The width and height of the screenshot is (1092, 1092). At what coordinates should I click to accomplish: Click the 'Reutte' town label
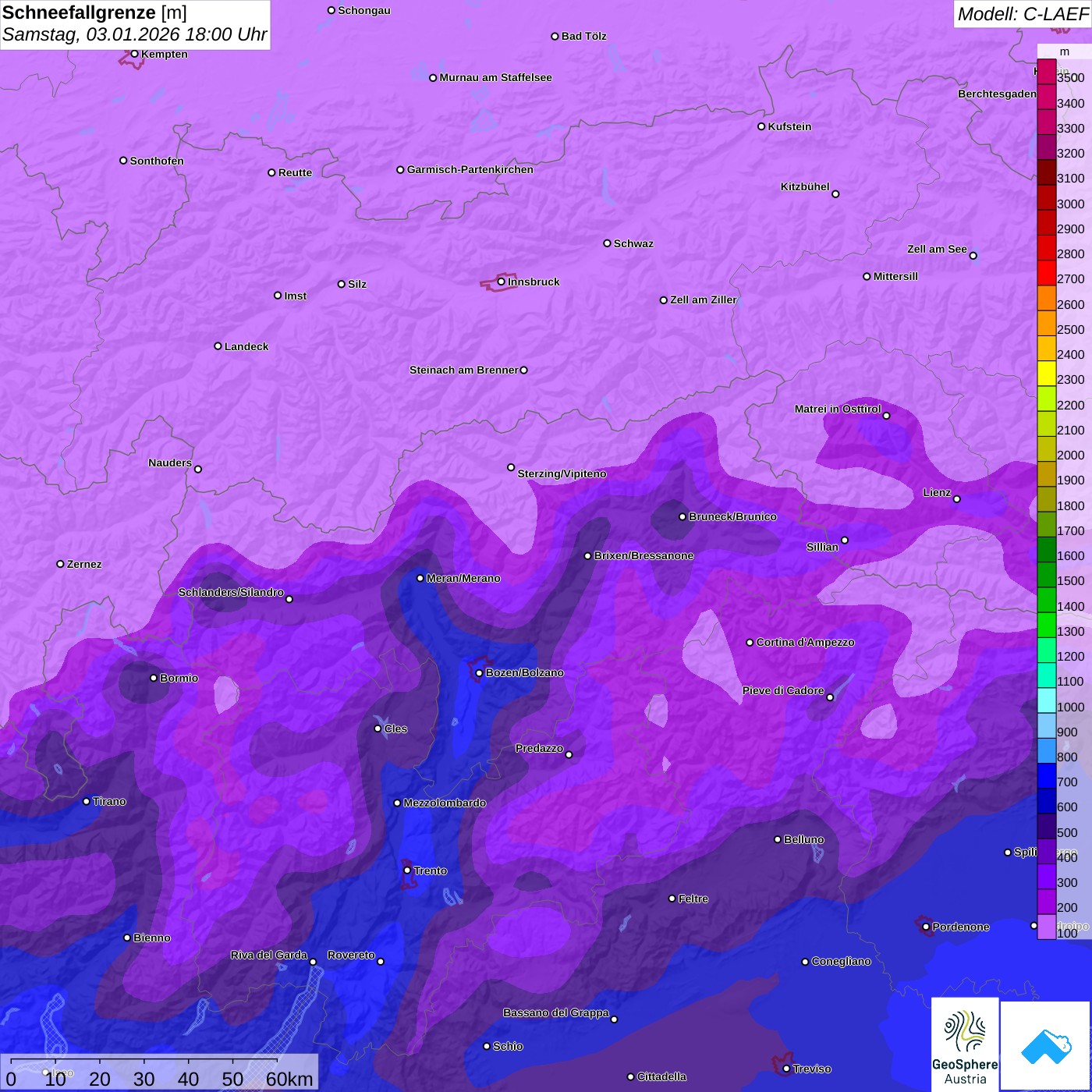(x=296, y=172)
